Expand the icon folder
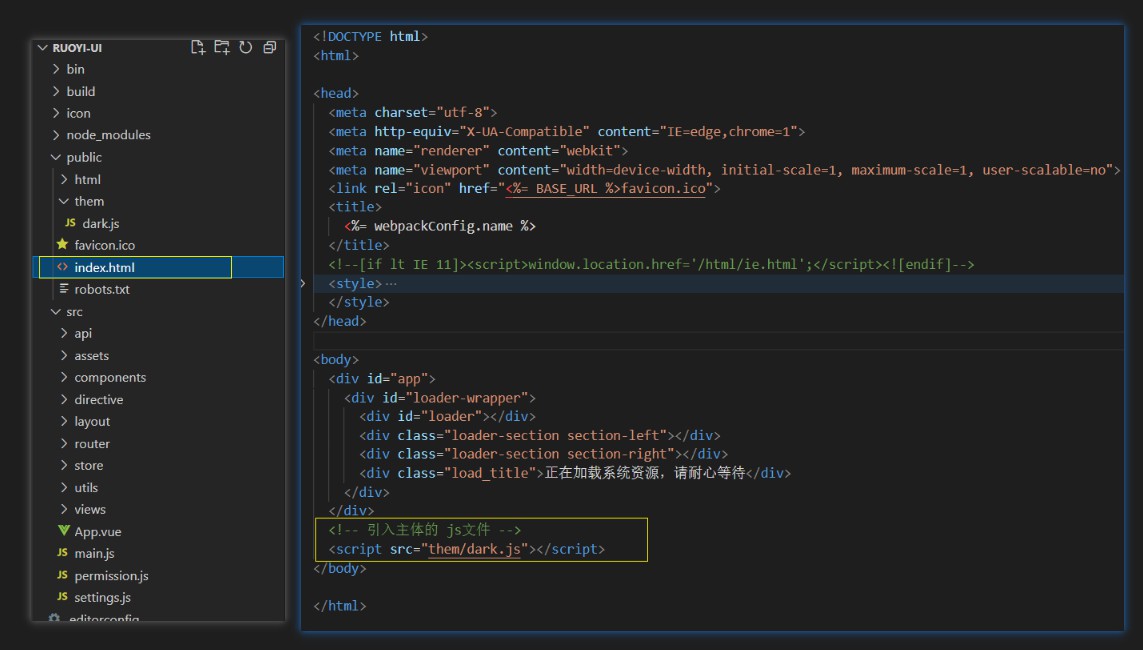Screen dimensions: 1143x650 pos(56,113)
